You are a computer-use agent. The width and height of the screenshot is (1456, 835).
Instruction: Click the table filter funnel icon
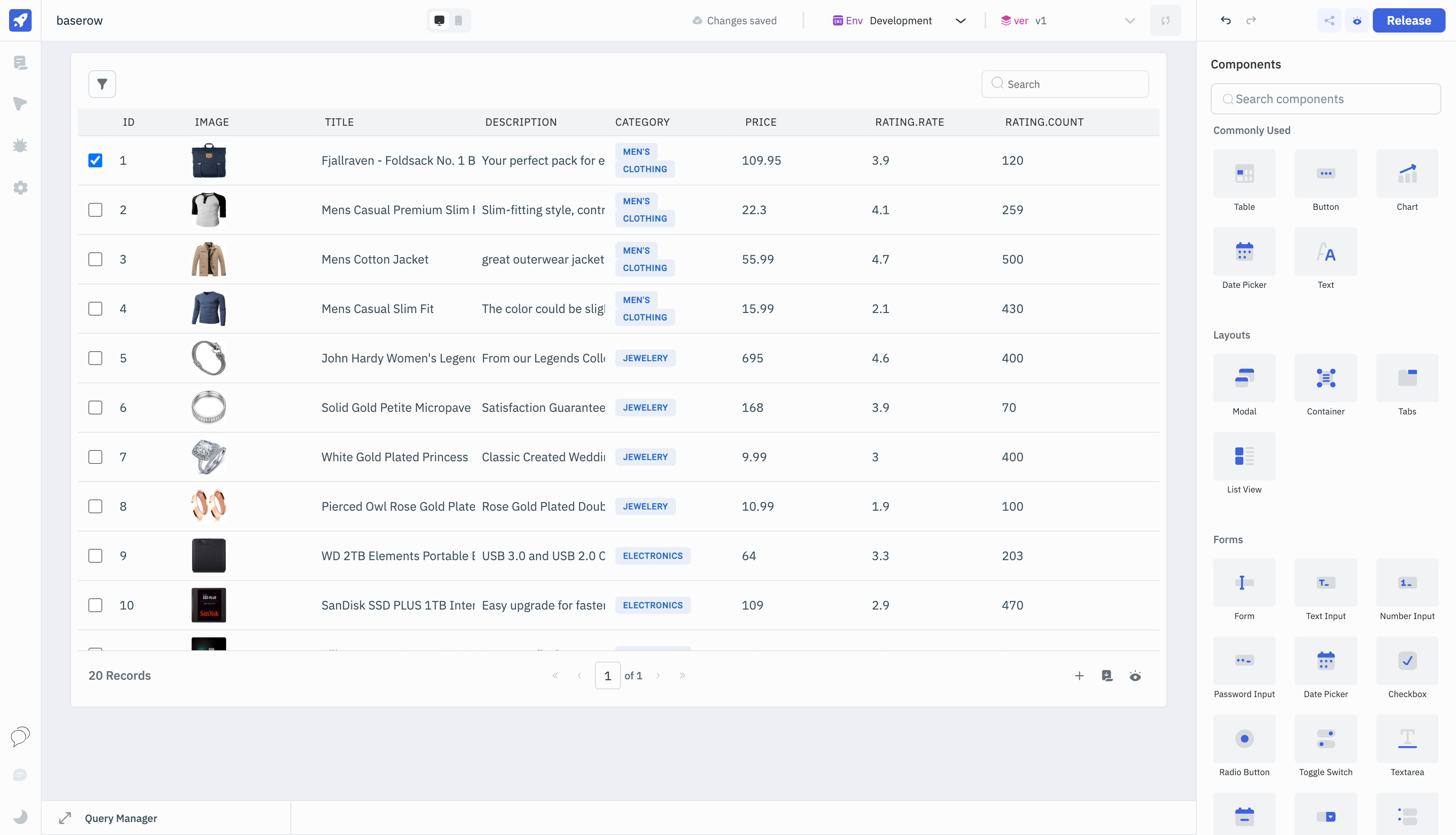click(x=102, y=84)
